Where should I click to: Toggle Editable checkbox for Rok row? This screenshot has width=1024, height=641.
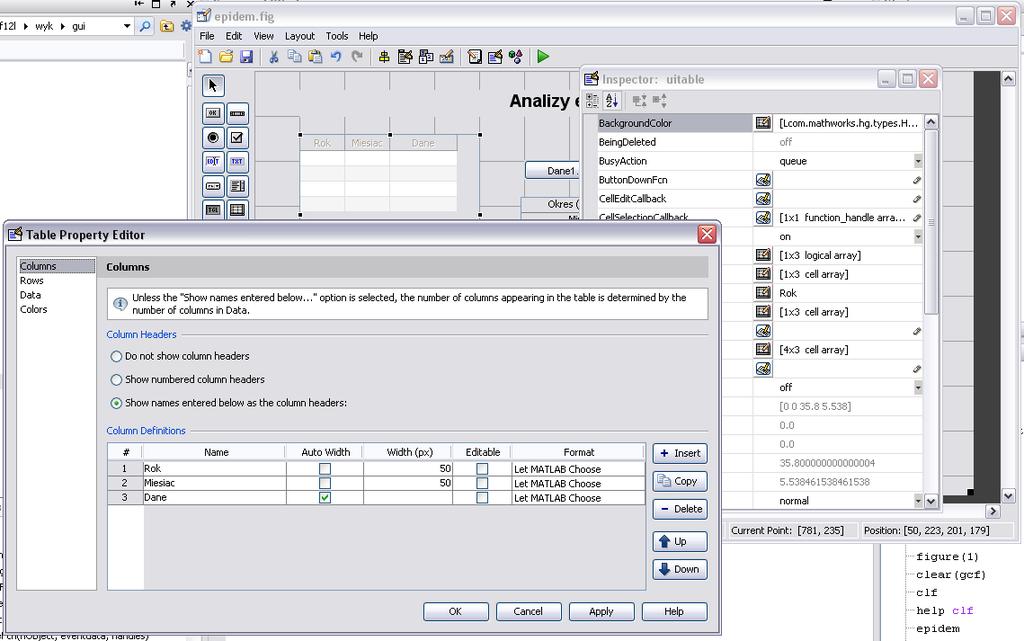(x=482, y=469)
